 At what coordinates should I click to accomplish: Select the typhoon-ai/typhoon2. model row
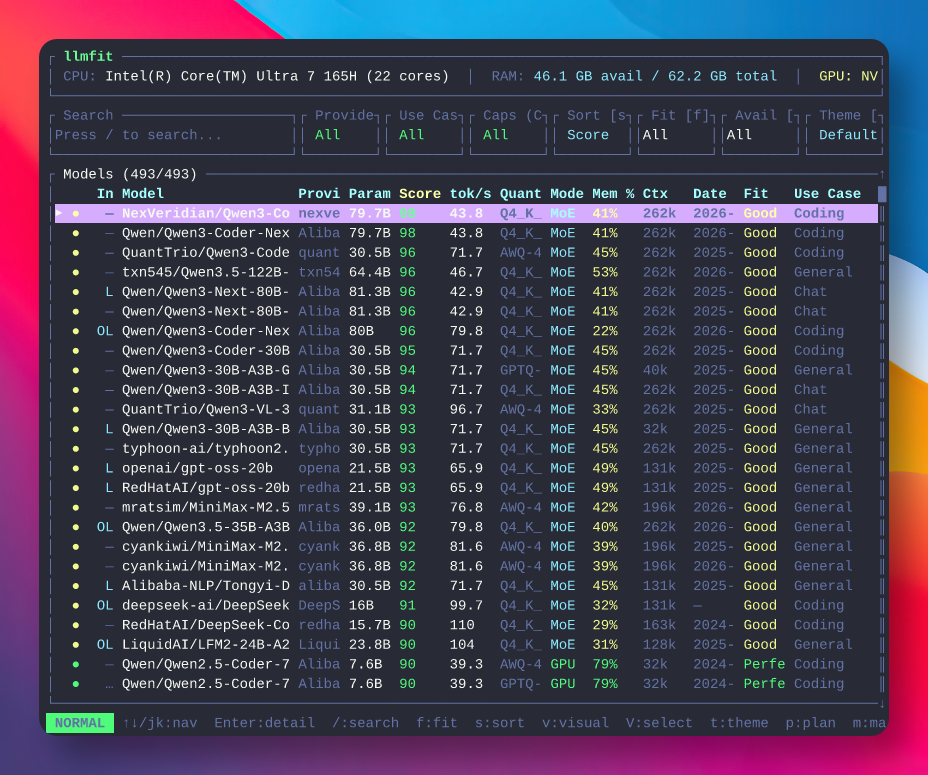[466, 448]
